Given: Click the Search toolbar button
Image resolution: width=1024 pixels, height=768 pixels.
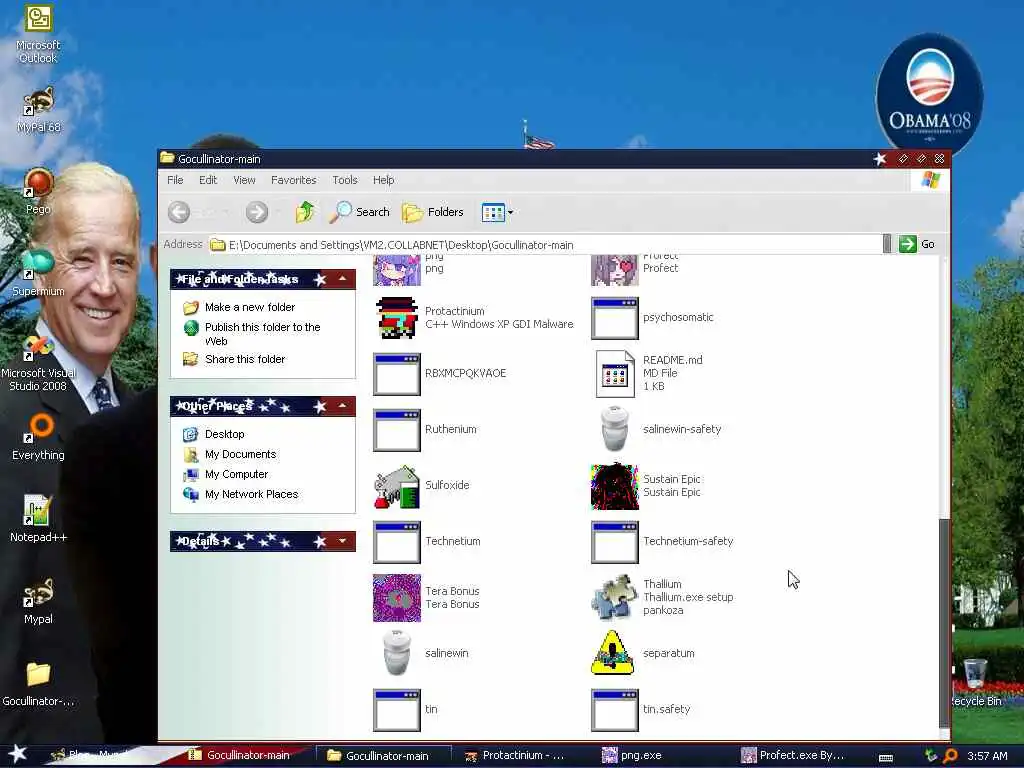Looking at the screenshot, I should (x=359, y=212).
